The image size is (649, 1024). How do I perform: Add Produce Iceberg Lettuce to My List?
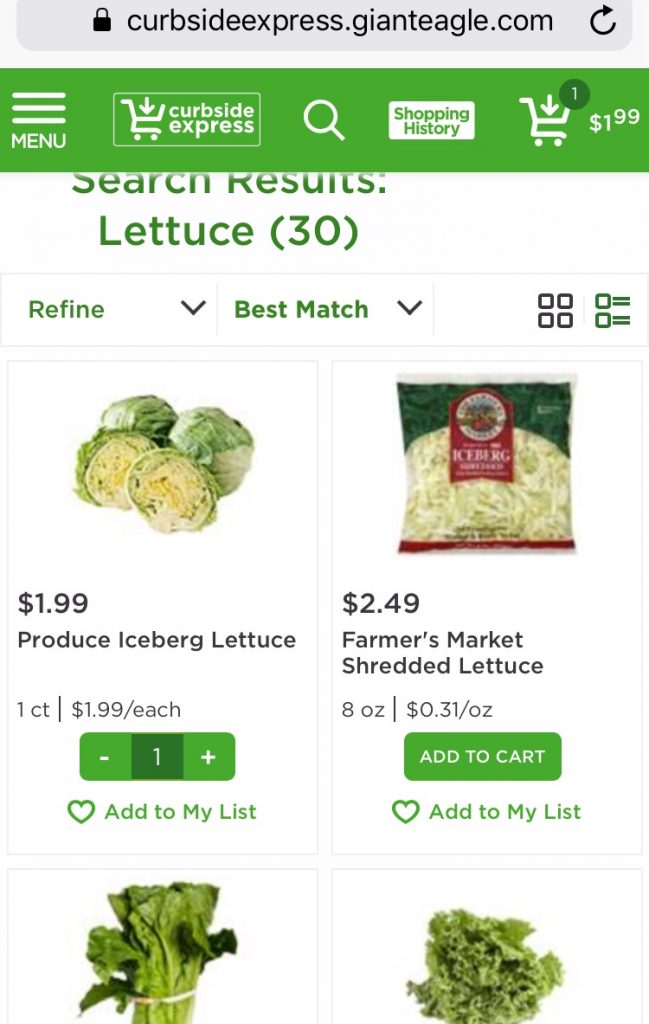point(162,811)
